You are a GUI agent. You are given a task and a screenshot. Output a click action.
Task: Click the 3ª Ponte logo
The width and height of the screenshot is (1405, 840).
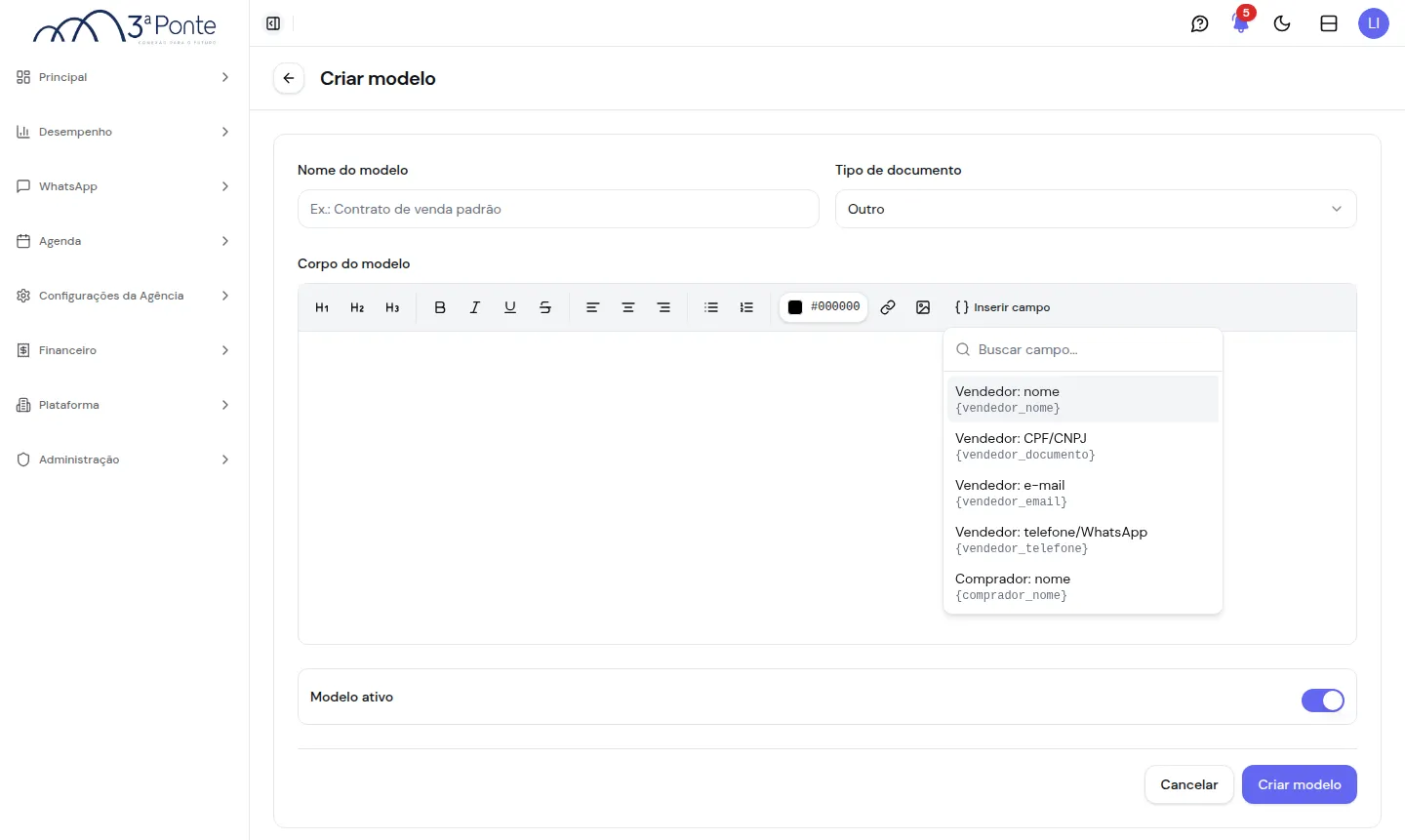pyautogui.click(x=125, y=26)
